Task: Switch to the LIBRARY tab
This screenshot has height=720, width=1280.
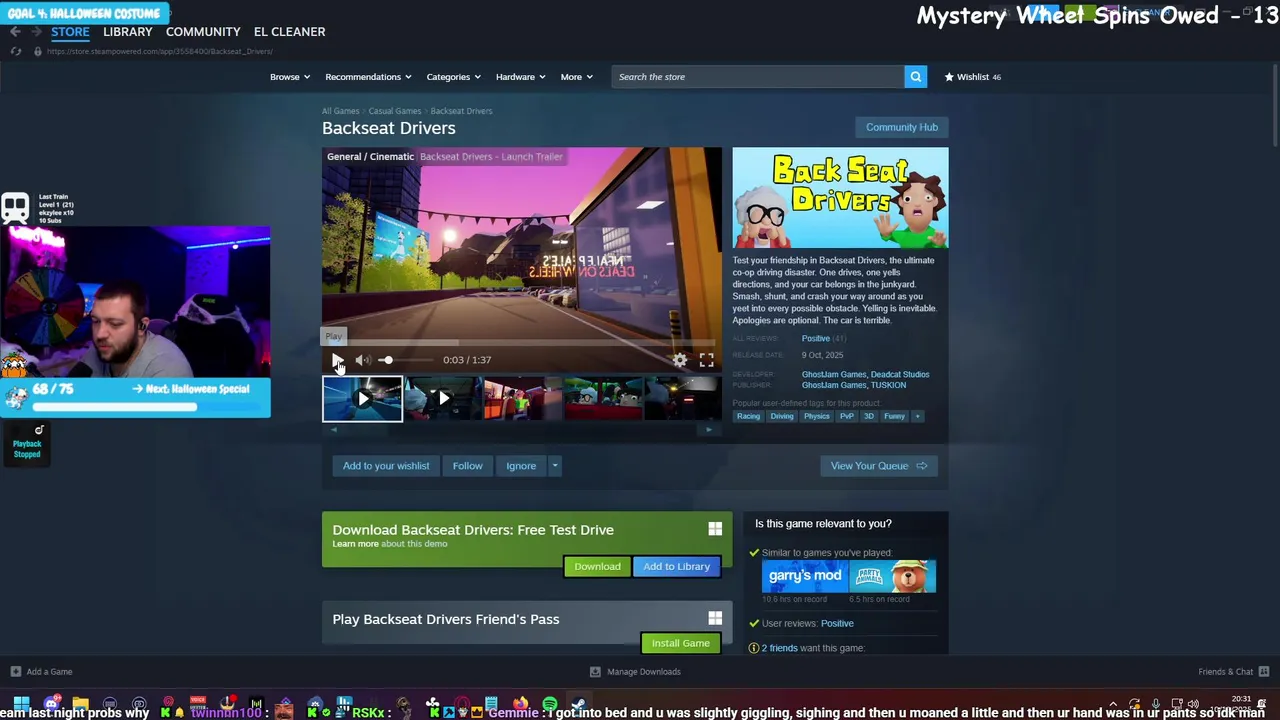Action: [128, 32]
